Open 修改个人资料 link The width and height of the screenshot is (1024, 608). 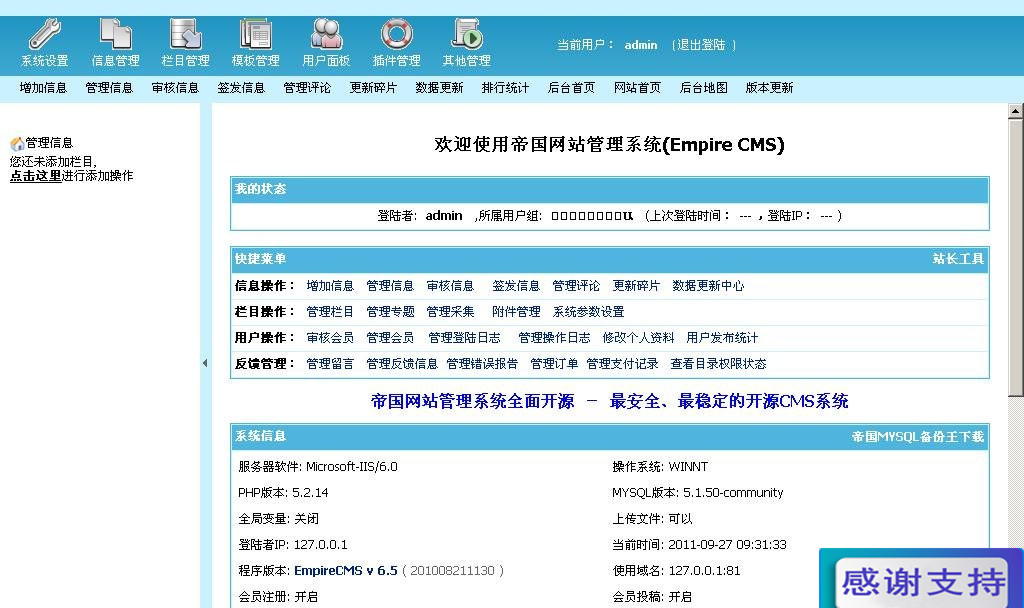pyautogui.click(x=638, y=338)
